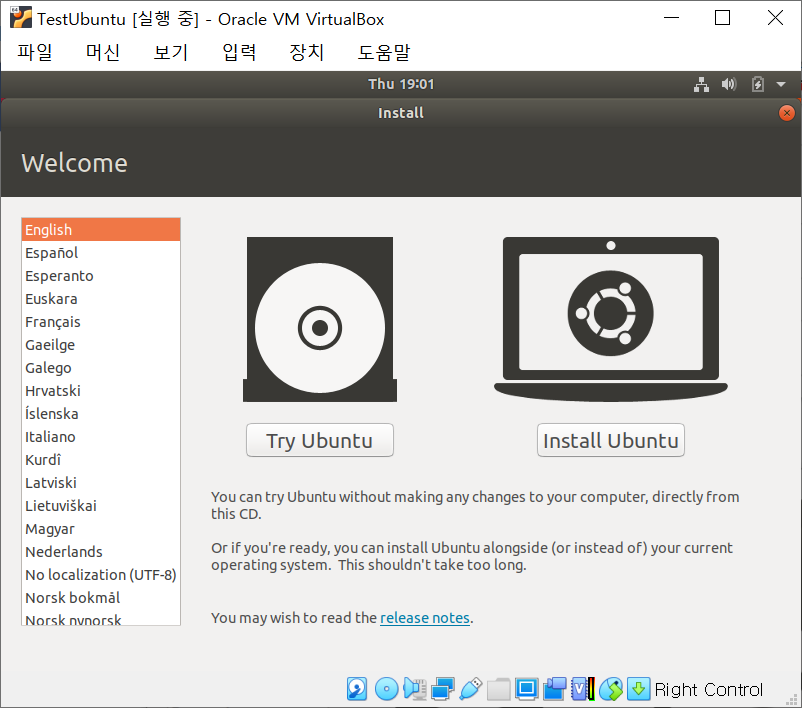Viewport: 802px width, 708px height.
Task: Click the shared folders status icon
Action: (499, 689)
